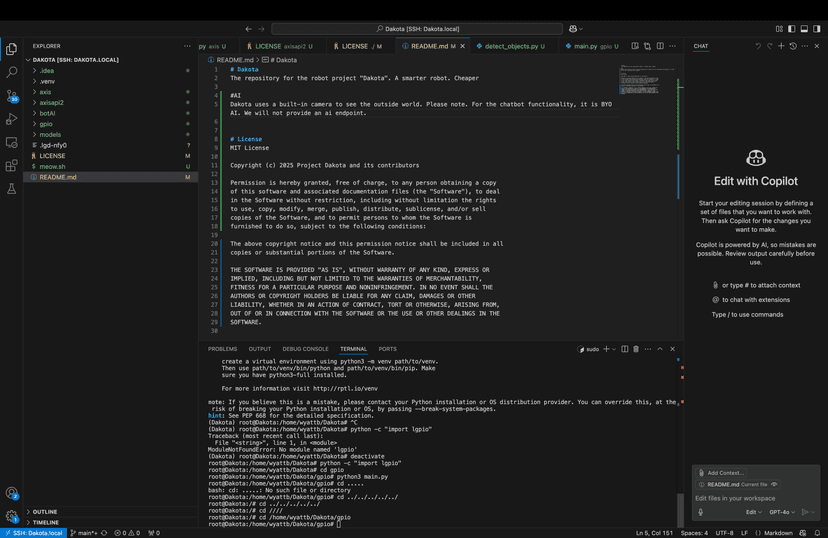
Task: Open the GPT-4o model picker dropdown
Action: tap(783, 512)
